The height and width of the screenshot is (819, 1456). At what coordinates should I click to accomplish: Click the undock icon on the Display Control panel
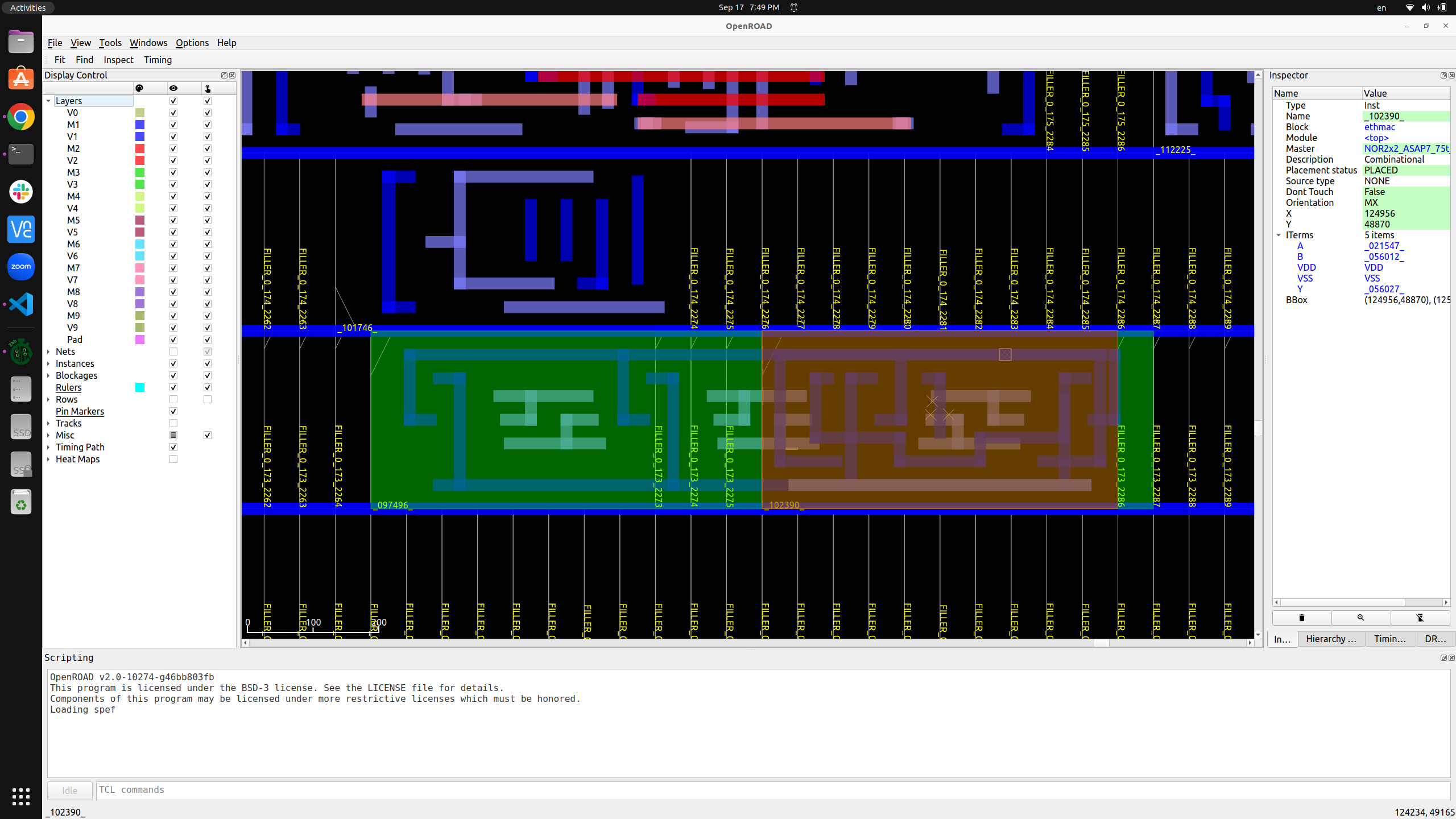tap(224, 75)
